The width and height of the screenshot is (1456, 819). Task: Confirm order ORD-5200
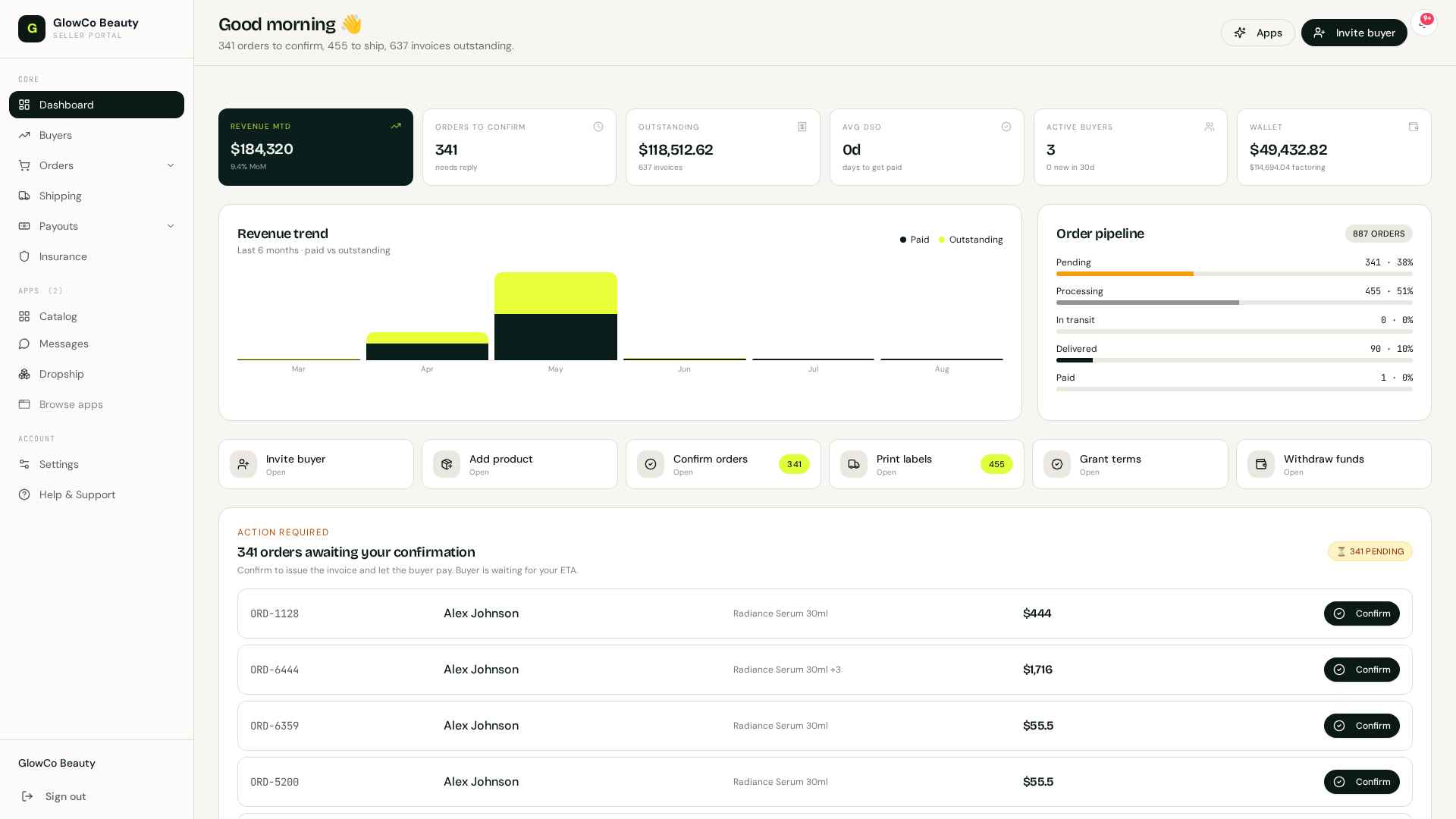coord(1361,782)
